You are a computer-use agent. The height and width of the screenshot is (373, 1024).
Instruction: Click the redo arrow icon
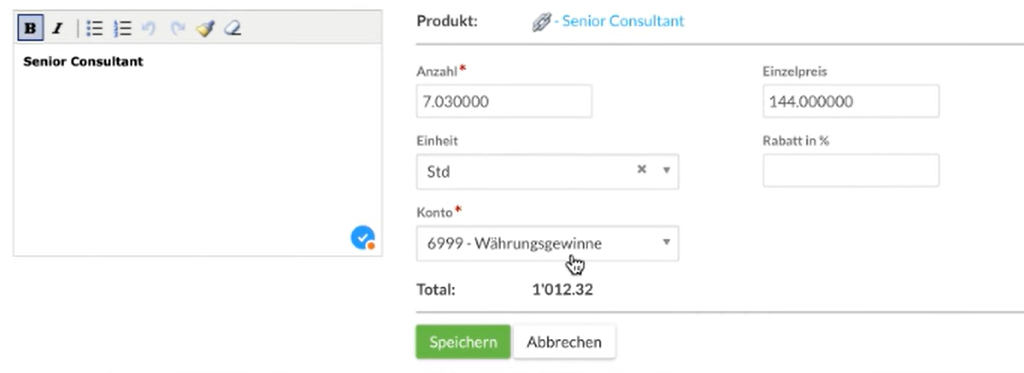[x=178, y=28]
